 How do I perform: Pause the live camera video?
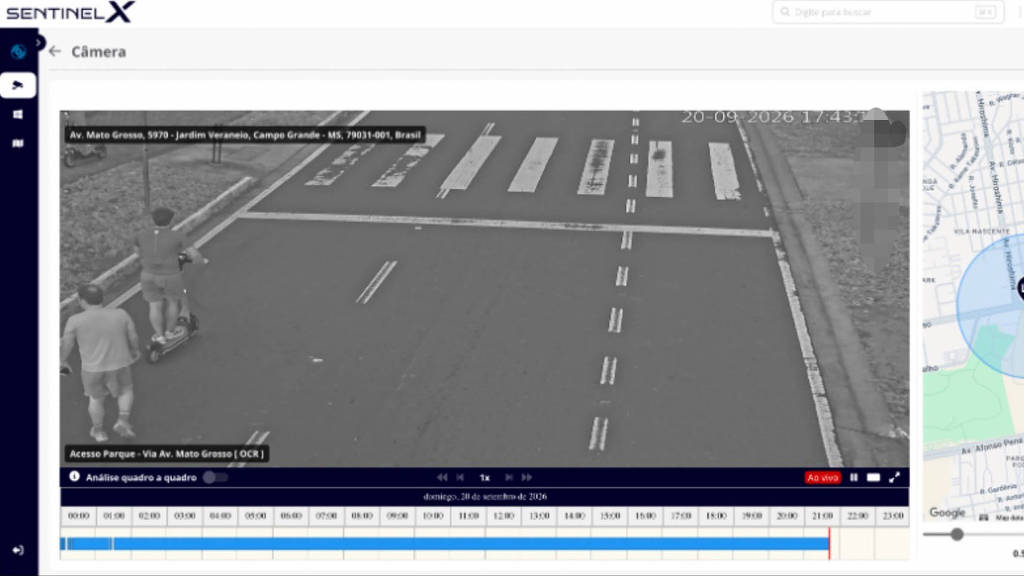point(854,477)
